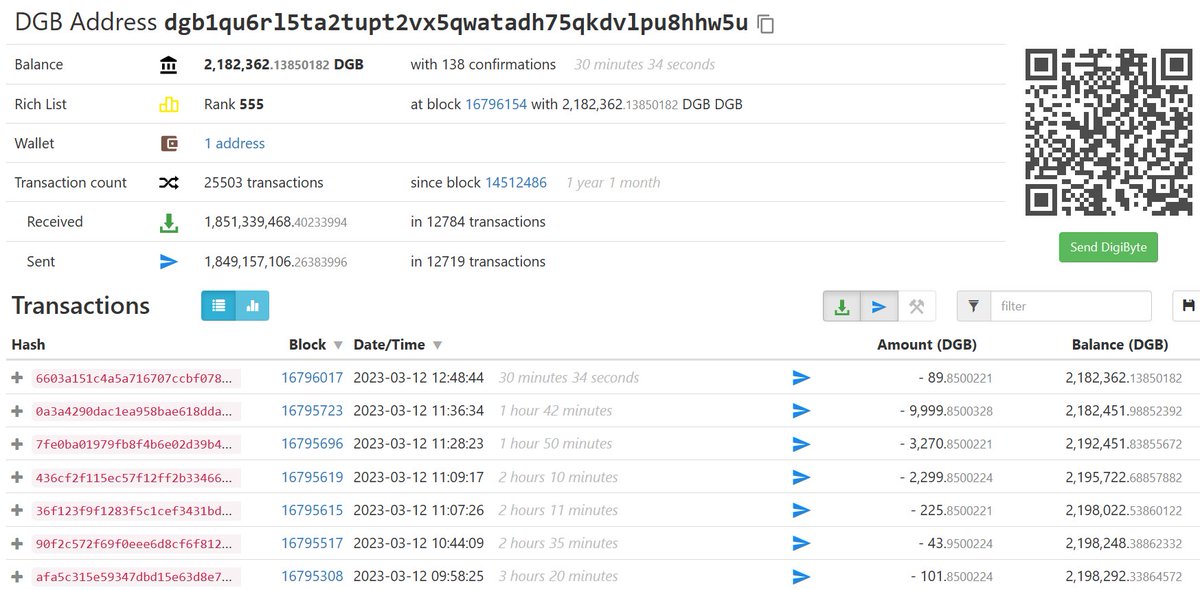Screen dimensions: 1200x590
Task: Open transaction hash 436cf2f115ec57f12ff2b33466
Action: click(x=136, y=477)
